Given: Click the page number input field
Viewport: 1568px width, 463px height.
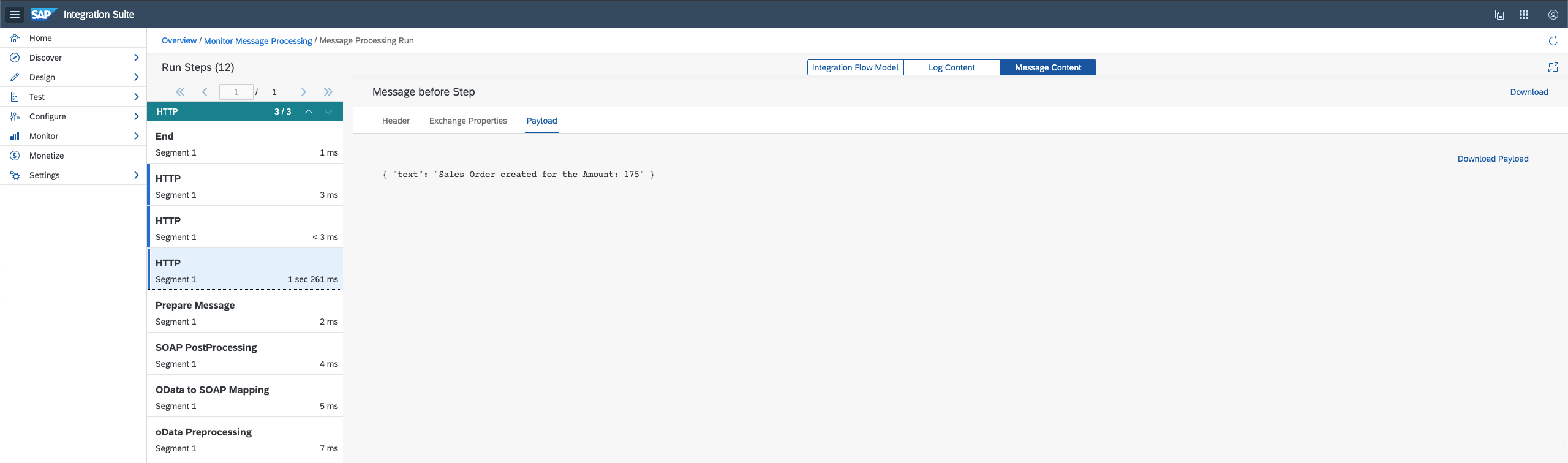Looking at the screenshot, I should pyautogui.click(x=236, y=92).
